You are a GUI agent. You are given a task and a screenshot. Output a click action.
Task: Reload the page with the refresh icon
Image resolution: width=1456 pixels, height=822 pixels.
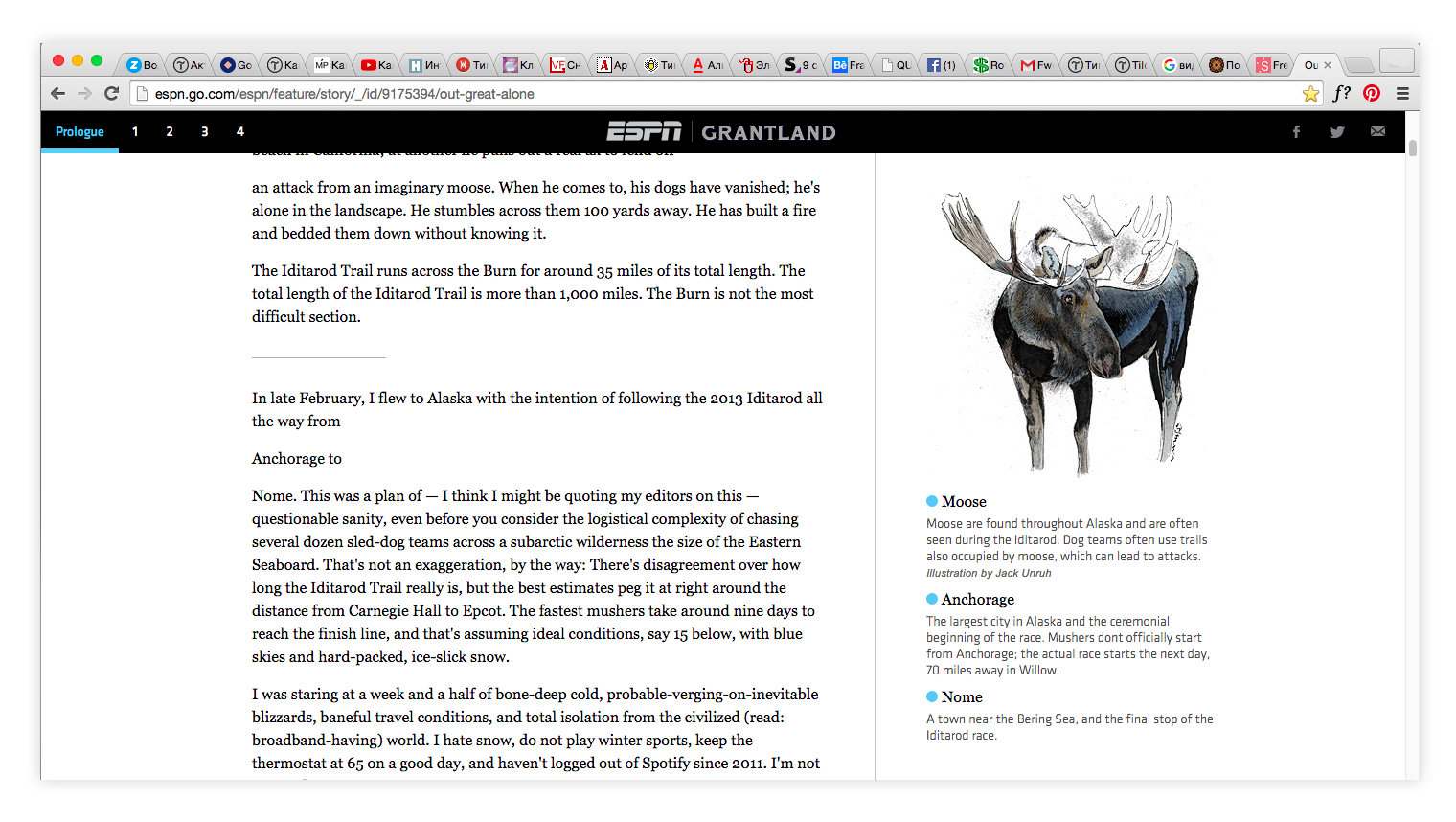(x=111, y=93)
